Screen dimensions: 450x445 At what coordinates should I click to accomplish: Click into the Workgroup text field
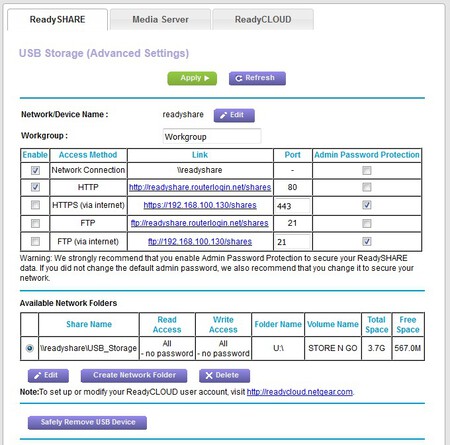[x=212, y=136]
